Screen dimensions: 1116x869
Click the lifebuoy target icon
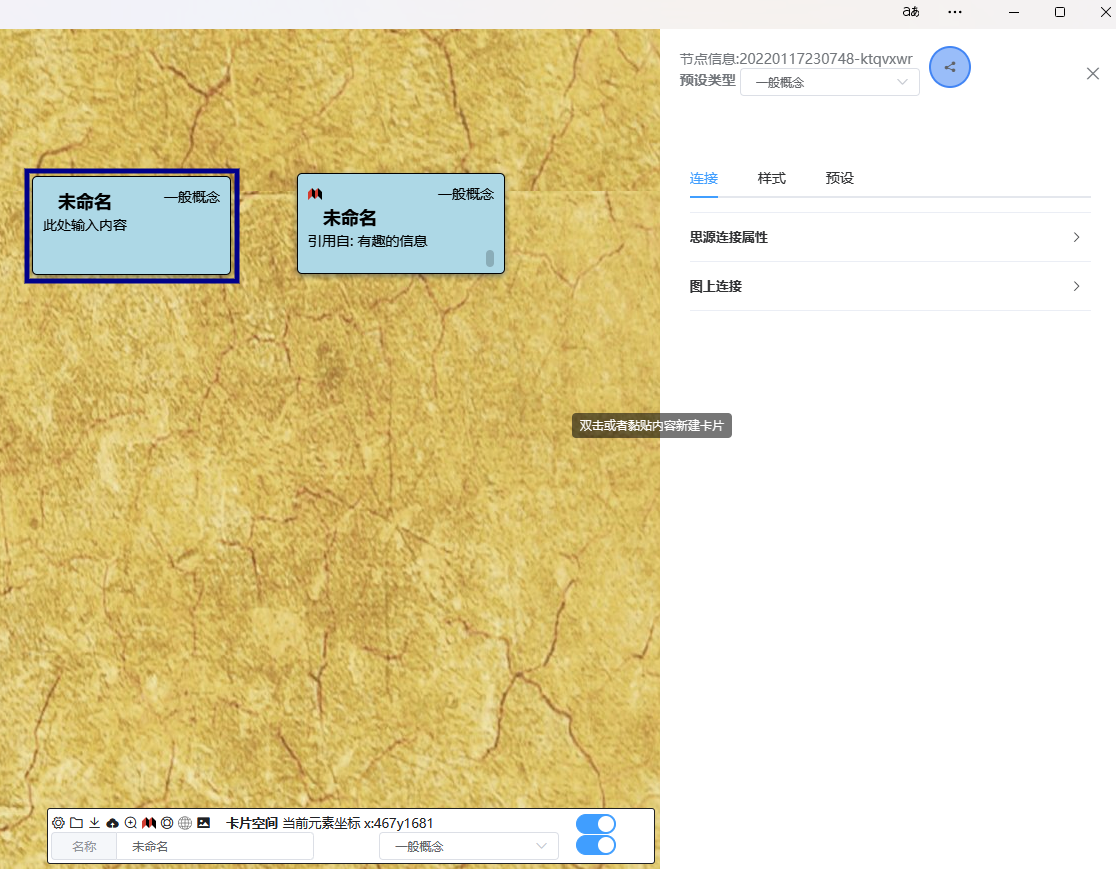coord(167,823)
